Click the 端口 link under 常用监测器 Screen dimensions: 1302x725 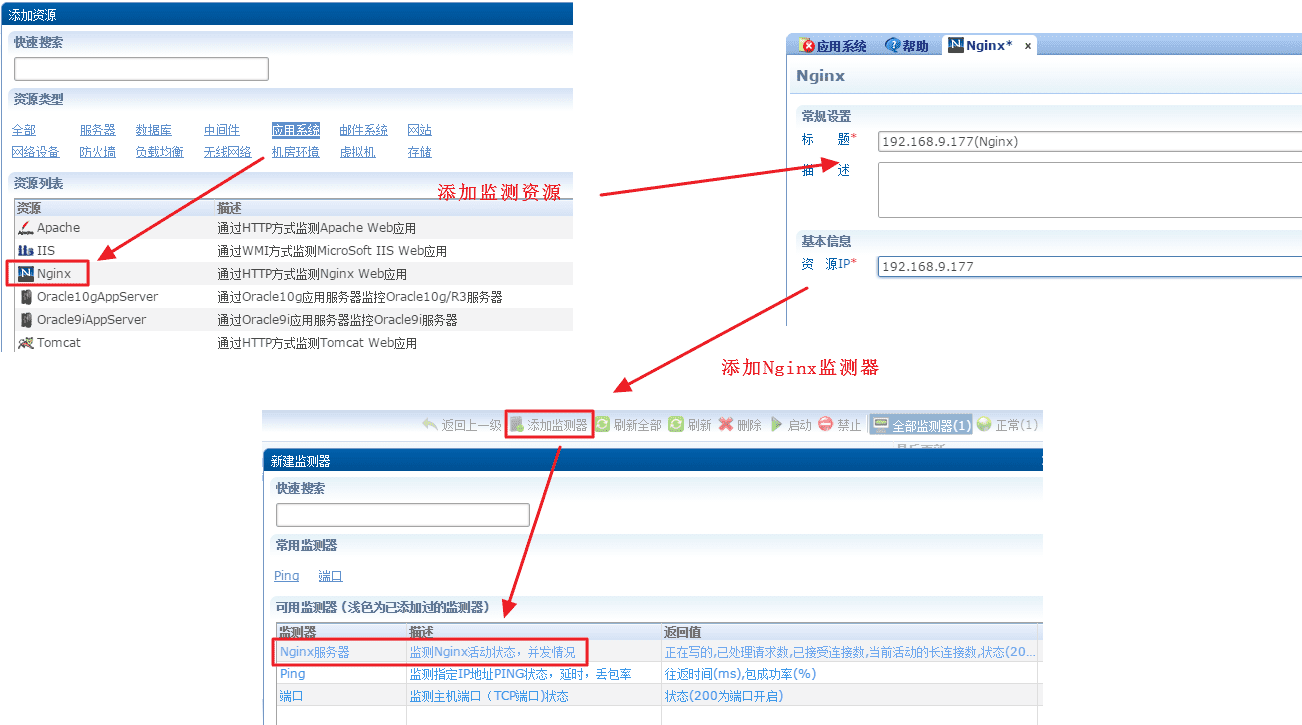pos(331,576)
